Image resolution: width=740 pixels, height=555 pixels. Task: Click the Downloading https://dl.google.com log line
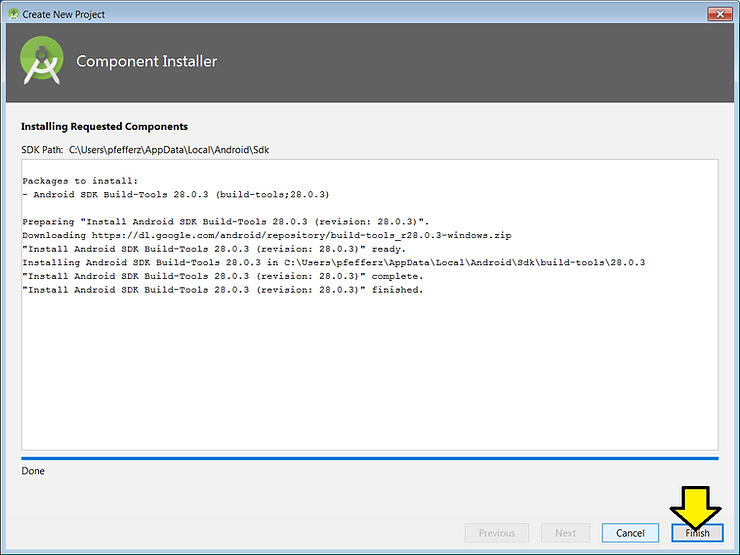(267, 235)
